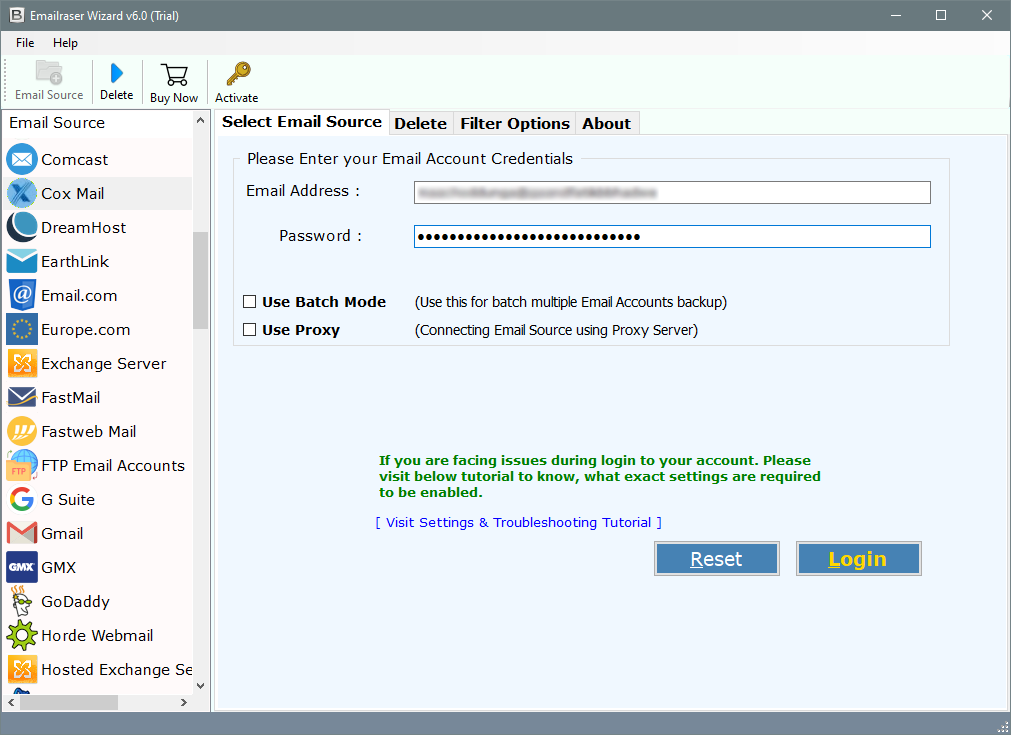Open Visit Settings & Troubleshooting Tutorial link
Screen dimensions: 1011x735
[518, 522]
